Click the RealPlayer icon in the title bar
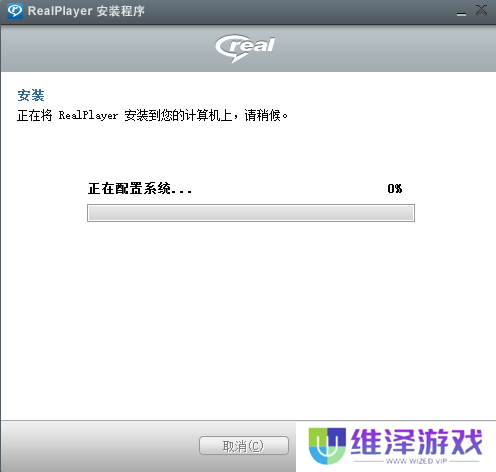 (x=15, y=11)
